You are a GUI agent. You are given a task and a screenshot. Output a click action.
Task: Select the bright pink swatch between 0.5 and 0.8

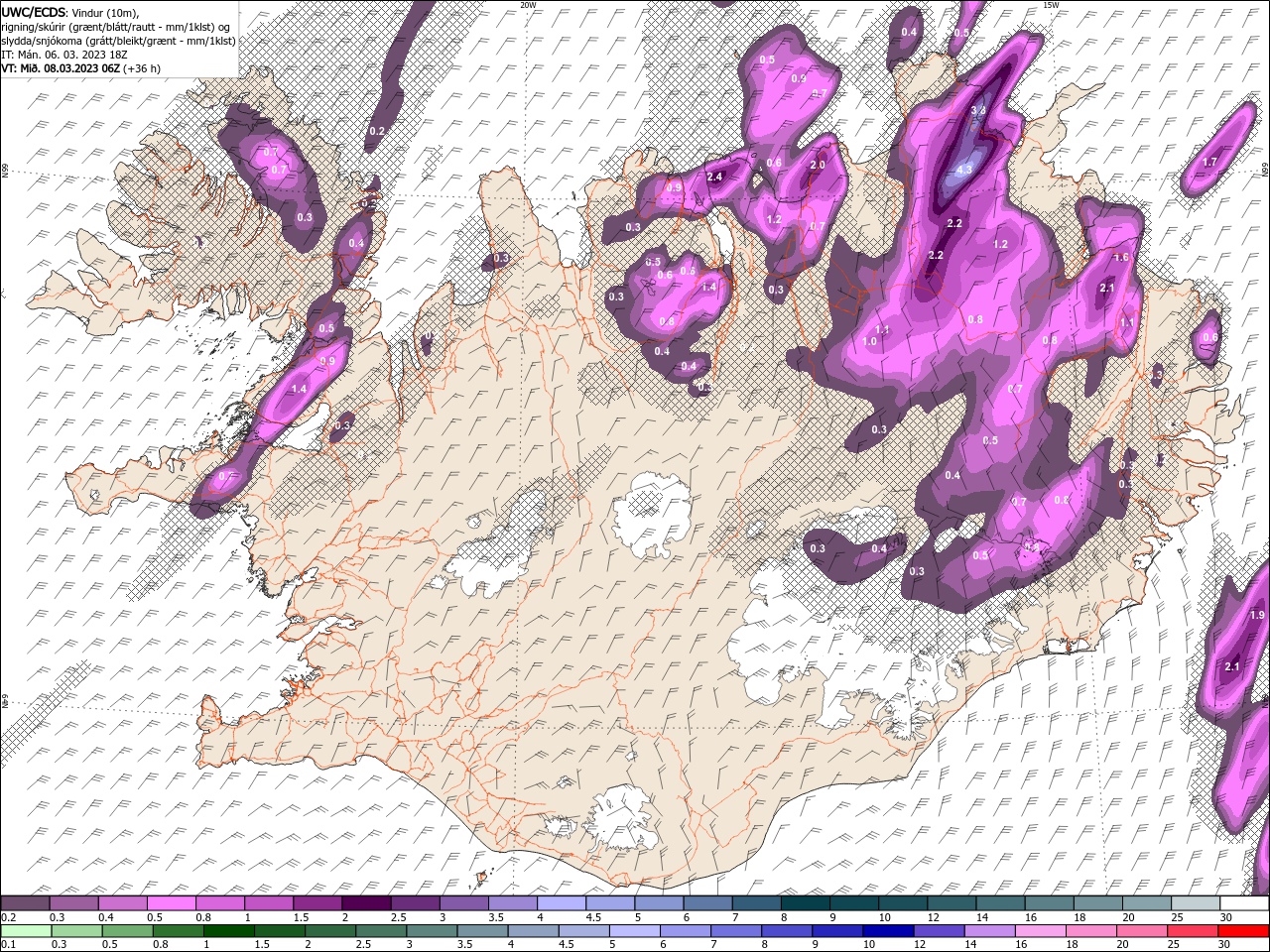[x=171, y=903]
